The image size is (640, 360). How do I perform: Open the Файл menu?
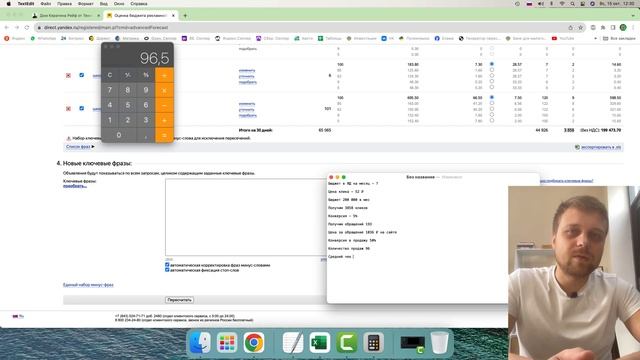coord(46,4)
